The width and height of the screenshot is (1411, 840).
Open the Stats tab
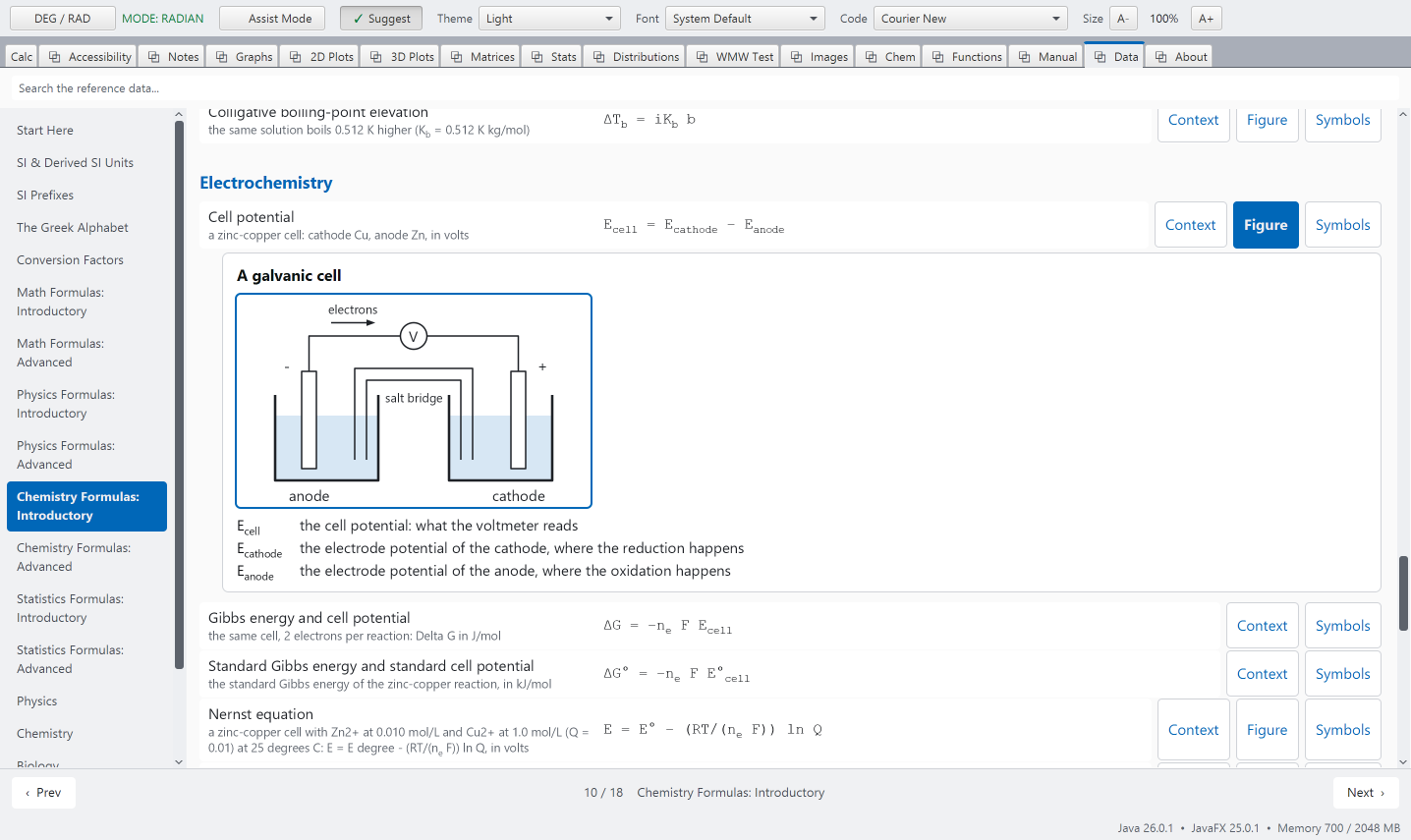coord(552,57)
